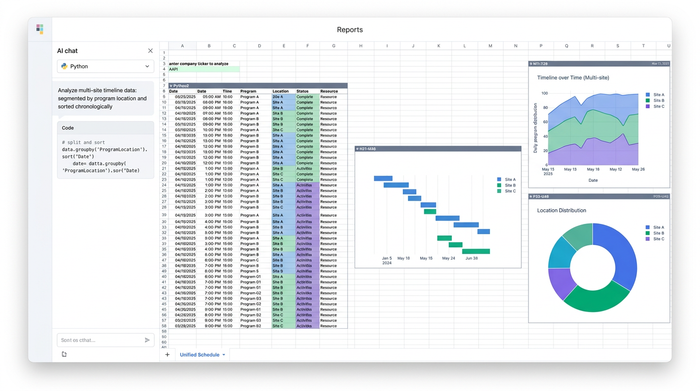Screen dimensions: 700x391
Task: Close the AI chat panel
Action: point(150,50)
